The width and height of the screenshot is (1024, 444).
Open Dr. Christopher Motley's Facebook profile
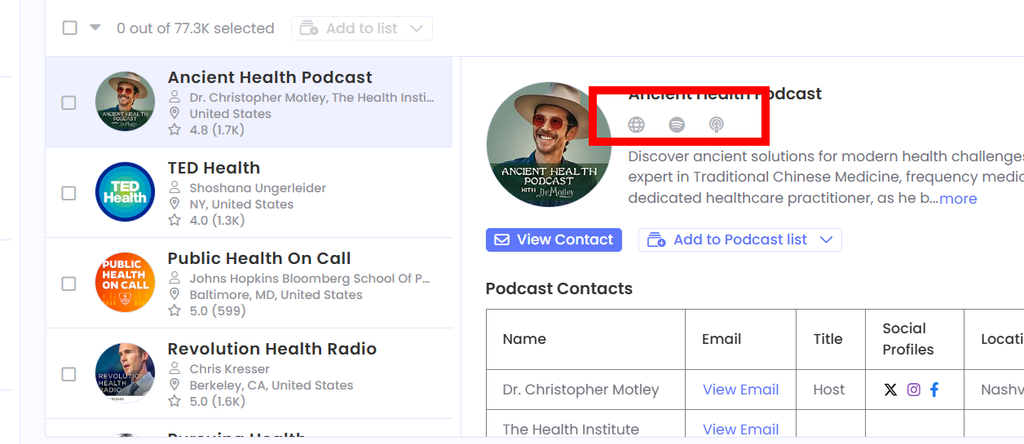935,390
